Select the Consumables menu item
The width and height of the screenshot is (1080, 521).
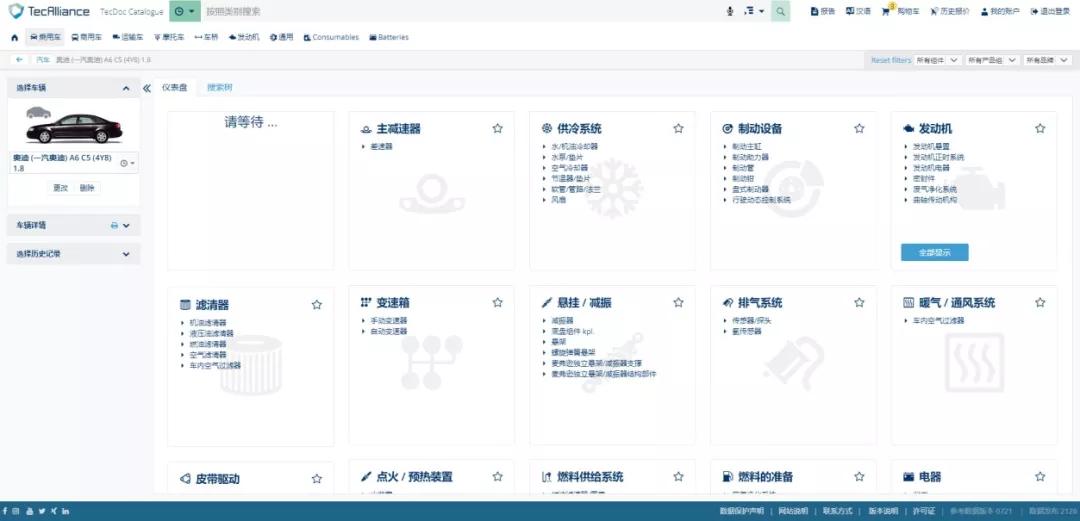tap(331, 37)
